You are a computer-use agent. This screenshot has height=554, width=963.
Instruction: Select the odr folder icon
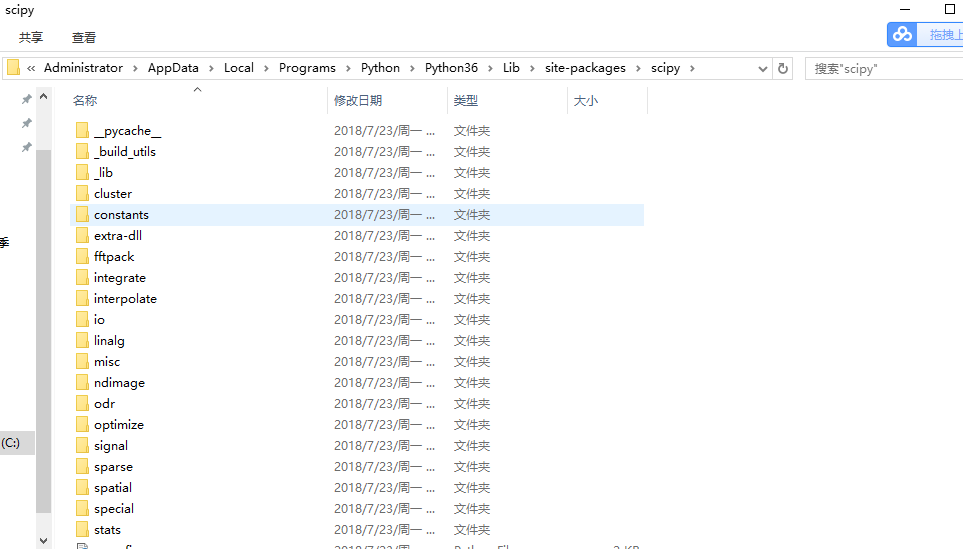[x=82, y=403]
